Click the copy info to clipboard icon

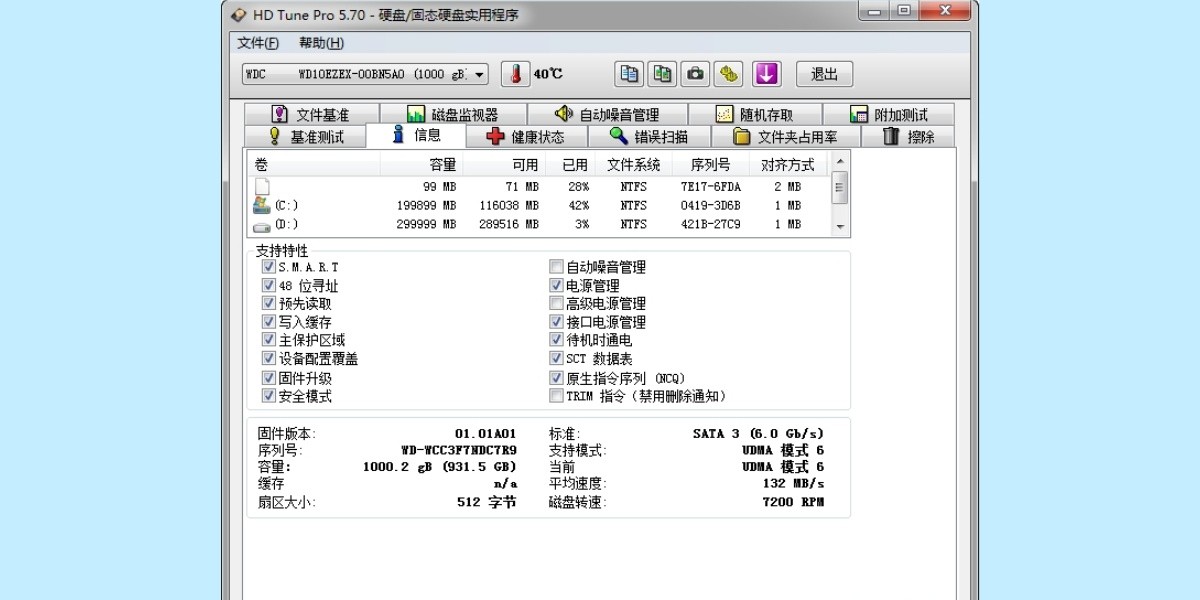pyautogui.click(x=629, y=74)
